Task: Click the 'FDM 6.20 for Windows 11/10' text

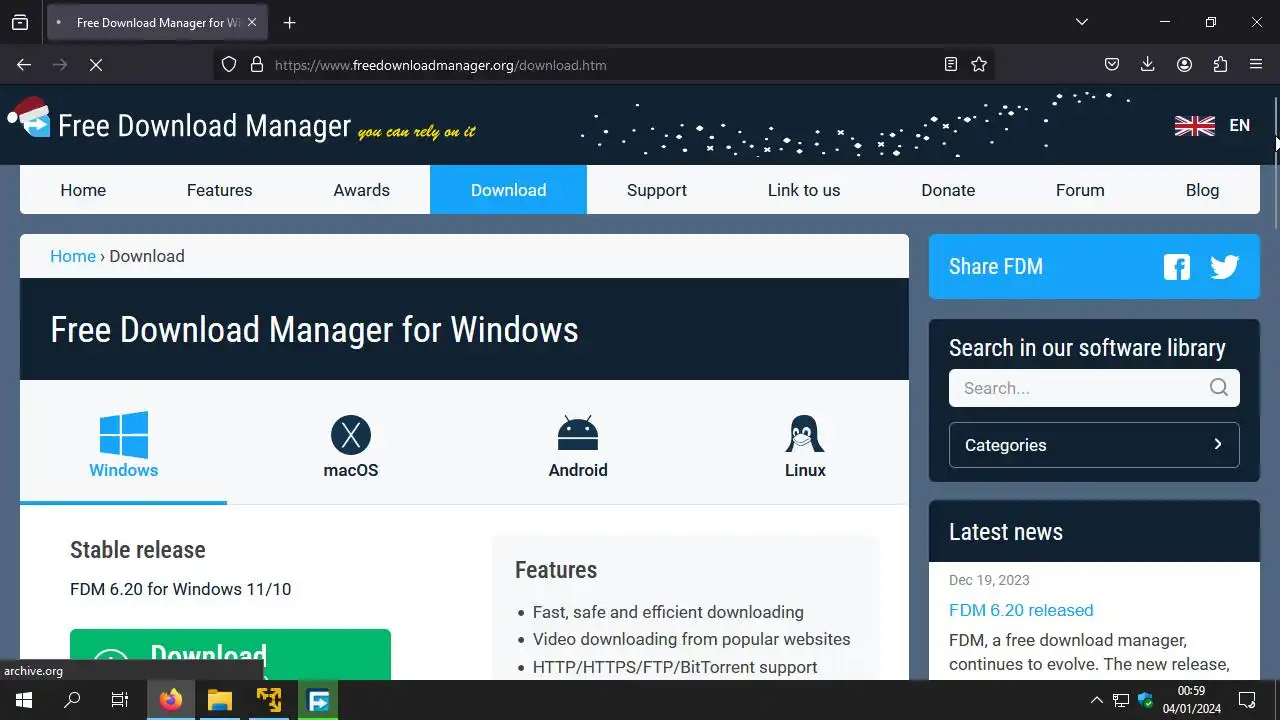Action: [x=180, y=589]
